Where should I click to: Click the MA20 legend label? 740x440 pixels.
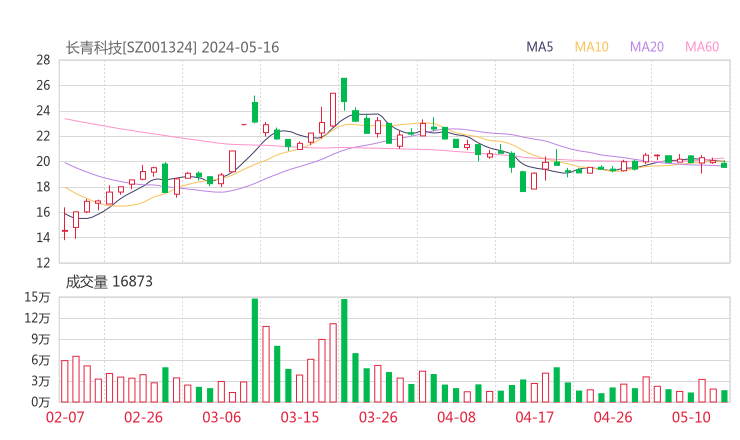pos(647,47)
